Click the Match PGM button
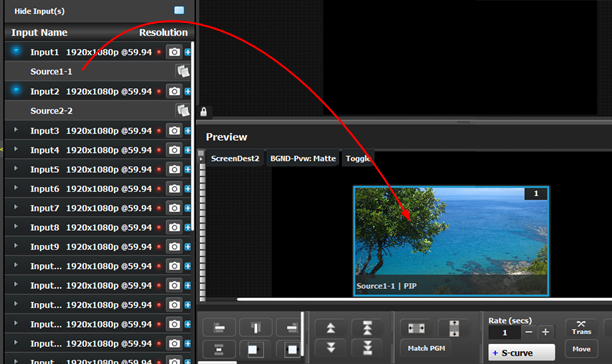 point(426,348)
